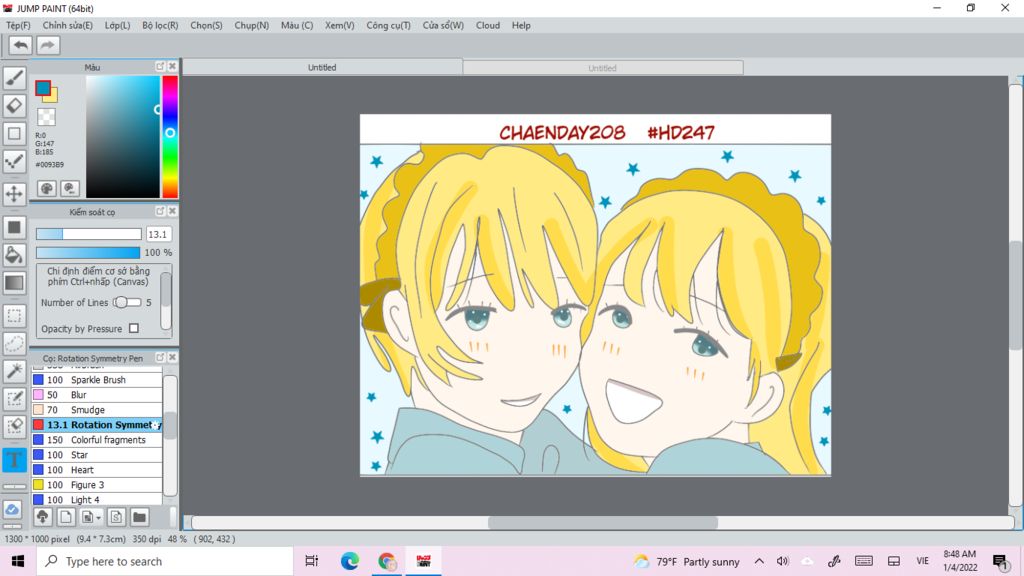The image size is (1024, 576).
Task: Select the Gradient tool
Action: (x=14, y=283)
